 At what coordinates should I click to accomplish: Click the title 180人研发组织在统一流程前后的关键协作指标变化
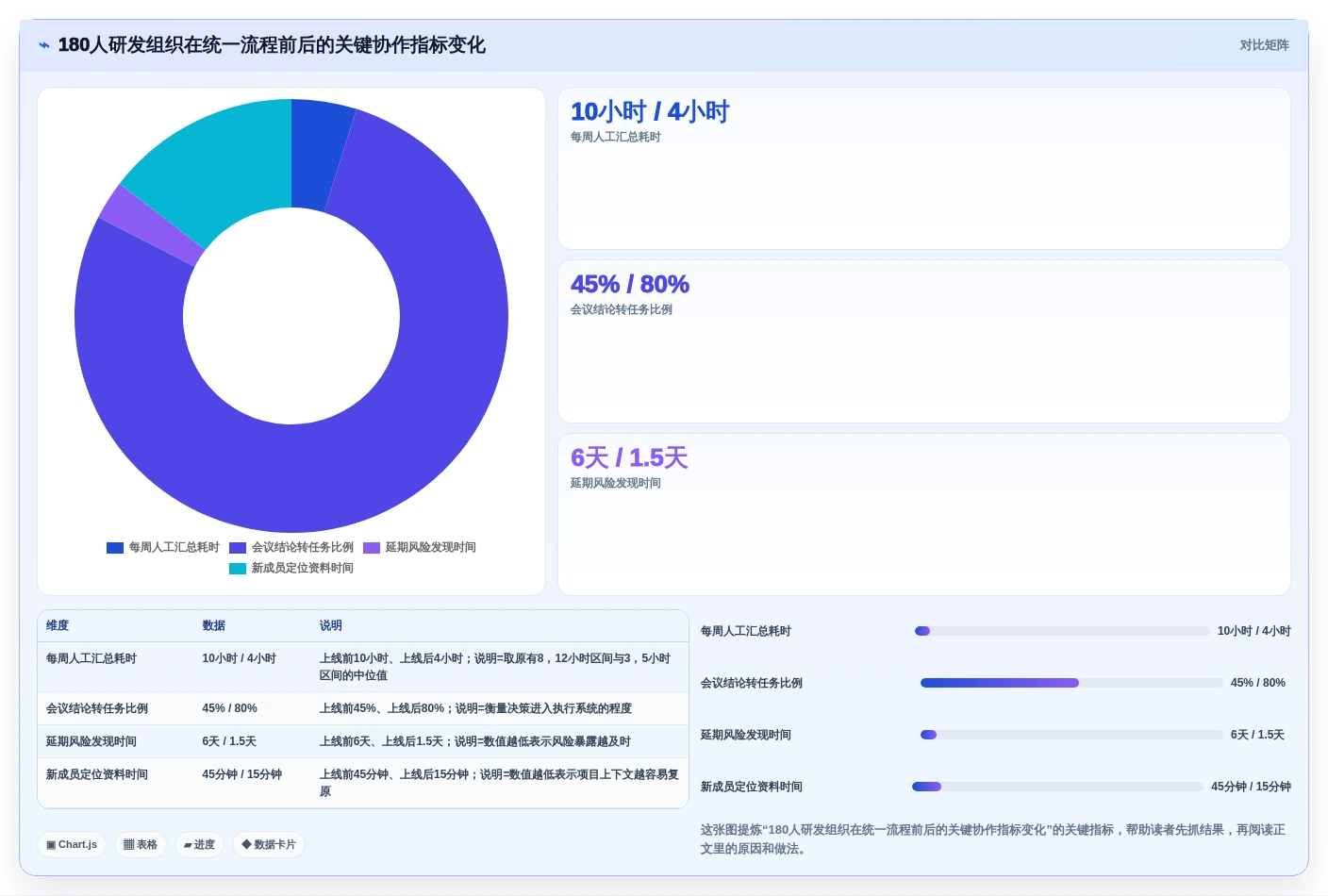[272, 45]
